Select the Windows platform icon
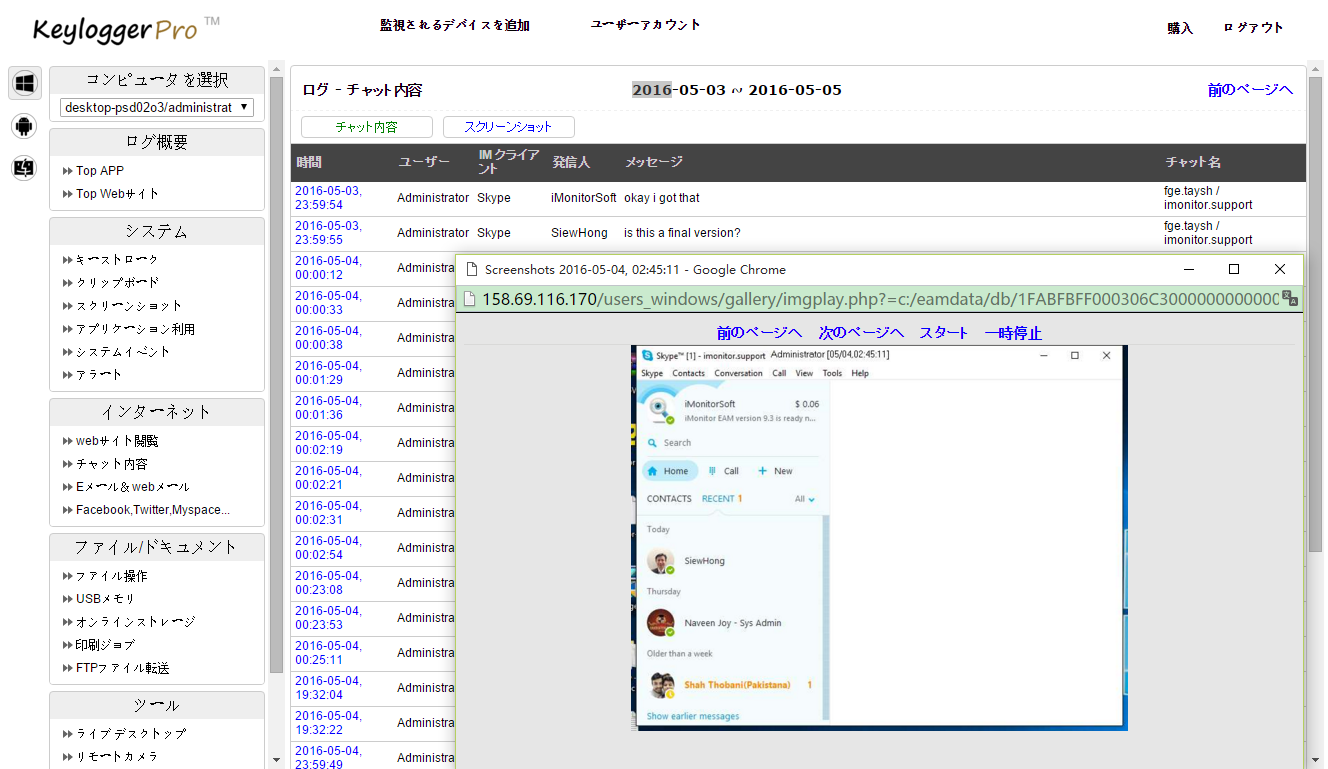 pyautogui.click(x=25, y=82)
